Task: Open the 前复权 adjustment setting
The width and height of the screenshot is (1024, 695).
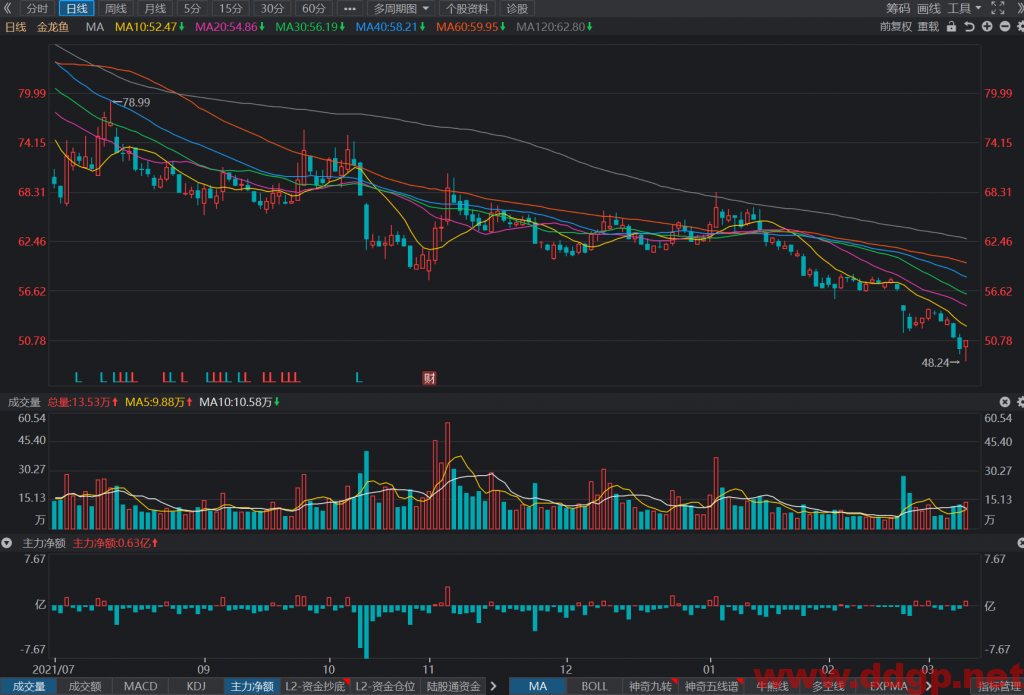Action: point(895,27)
